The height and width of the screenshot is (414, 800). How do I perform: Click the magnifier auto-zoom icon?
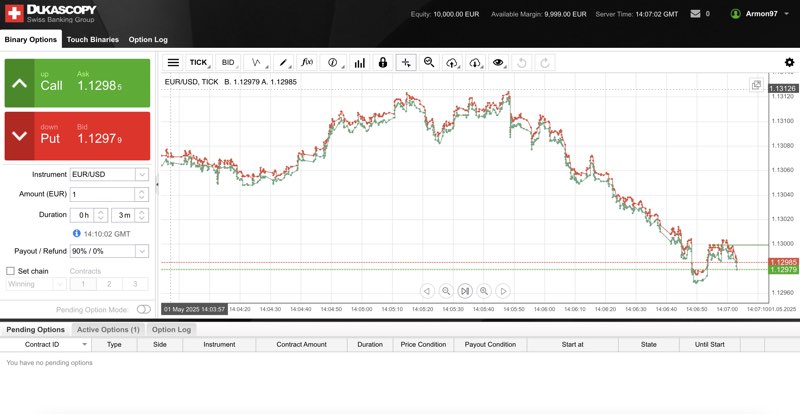point(429,63)
